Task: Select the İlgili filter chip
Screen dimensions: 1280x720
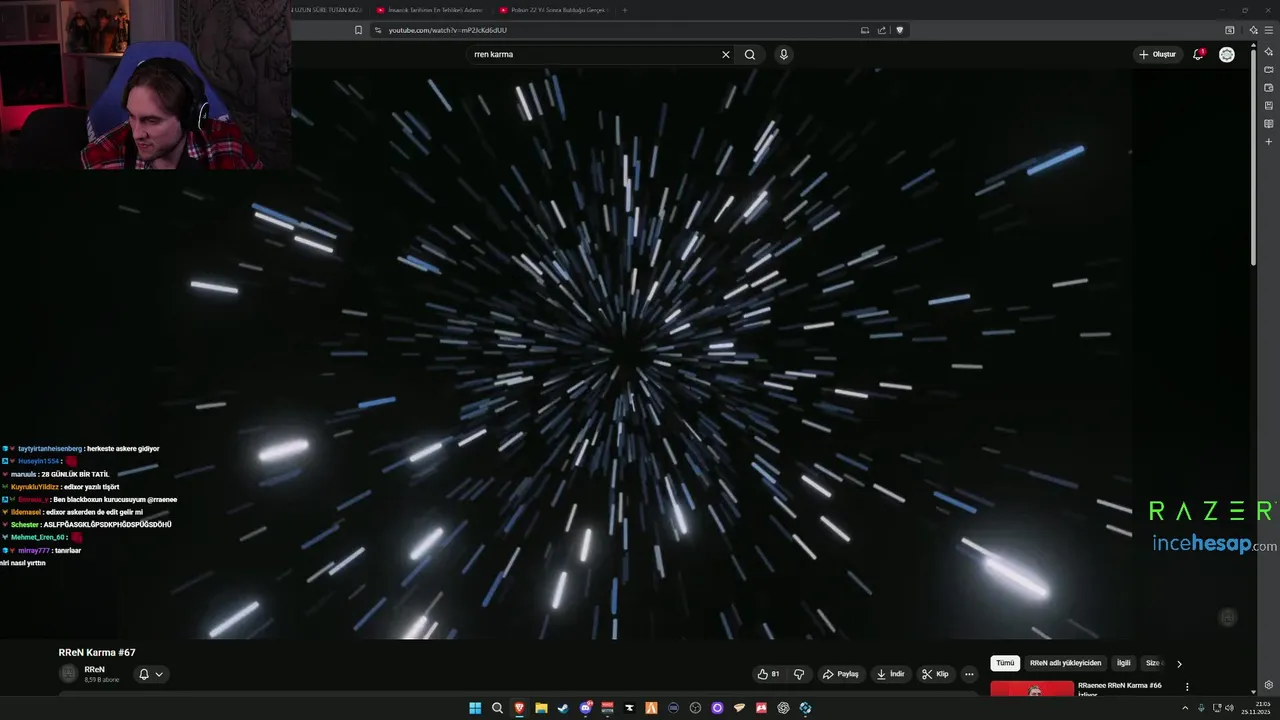Action: point(1124,663)
